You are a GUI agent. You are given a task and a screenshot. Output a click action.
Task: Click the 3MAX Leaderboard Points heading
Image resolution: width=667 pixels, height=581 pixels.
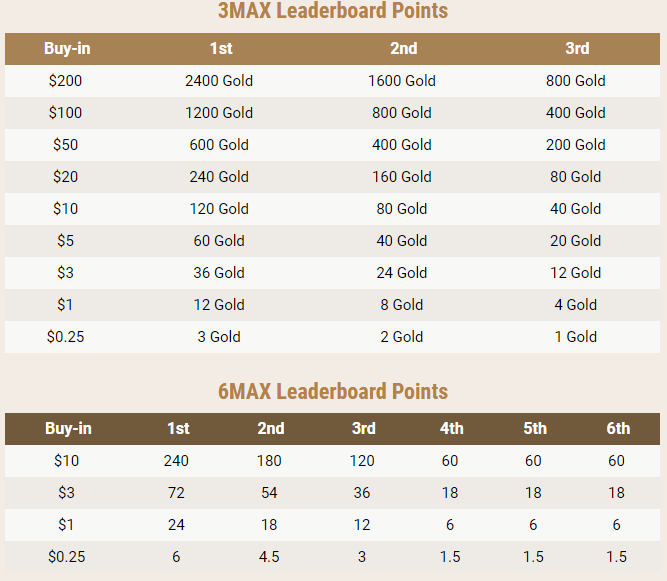pos(333,12)
